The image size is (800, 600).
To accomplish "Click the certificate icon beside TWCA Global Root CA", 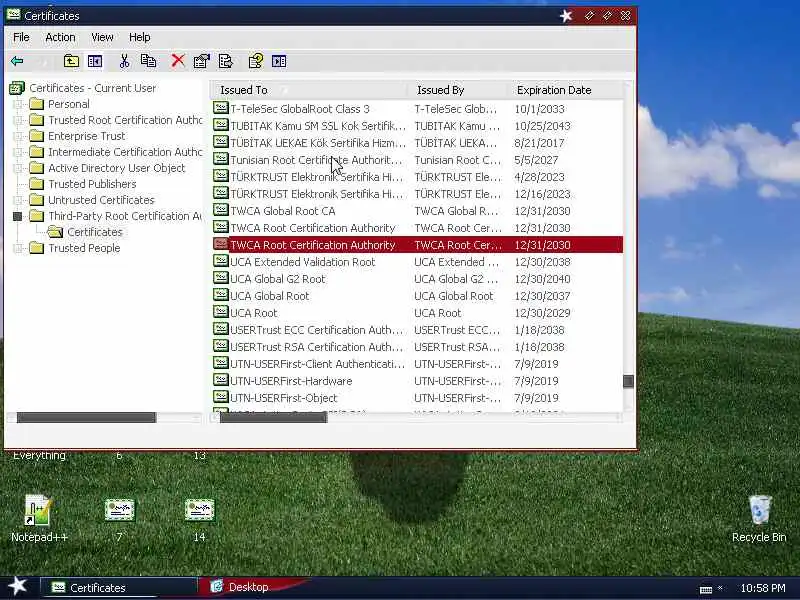I will [x=220, y=210].
